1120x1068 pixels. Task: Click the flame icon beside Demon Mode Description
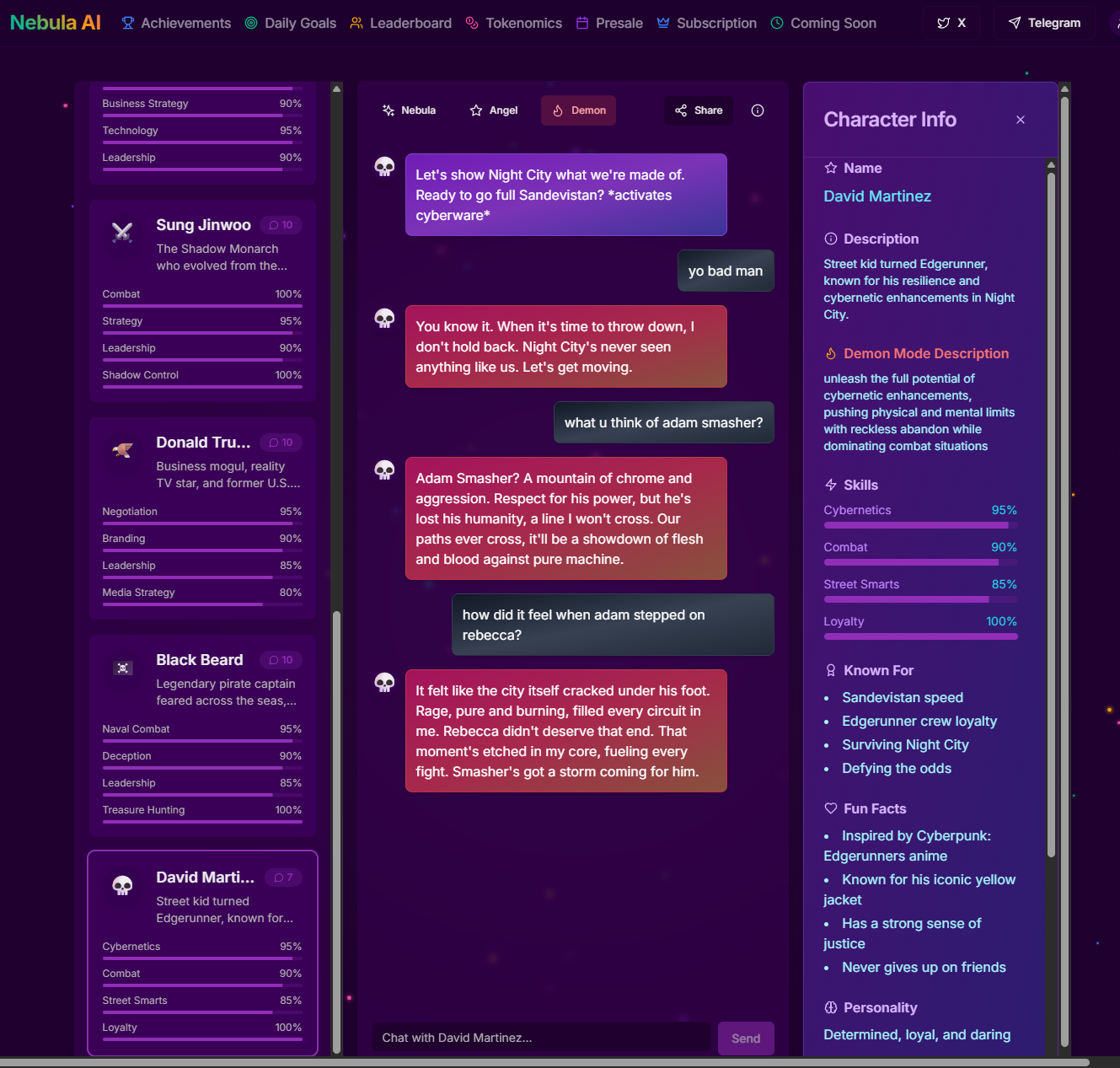(x=831, y=353)
